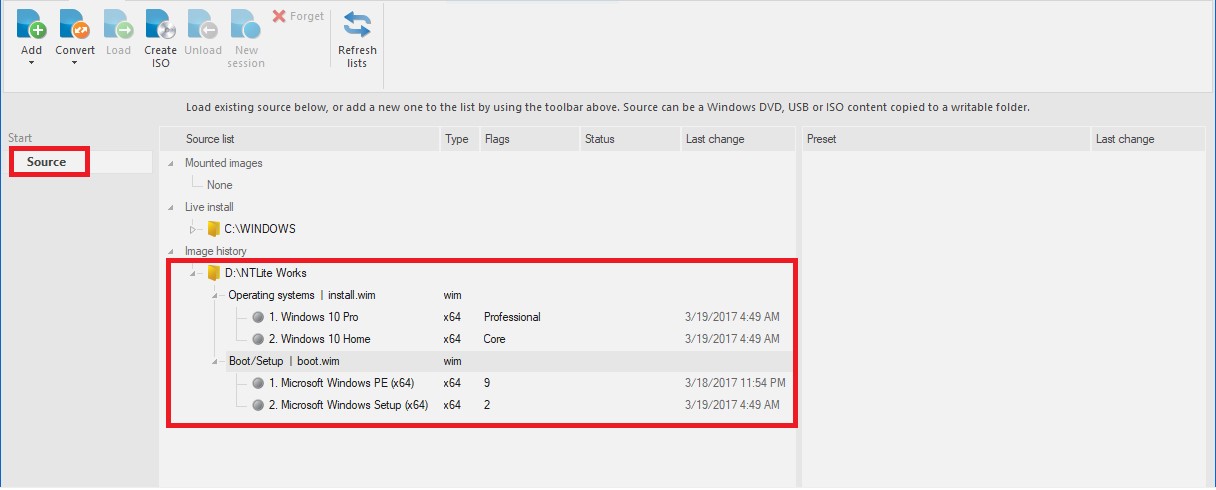This screenshot has width=1216, height=490.
Task: Select Microsoft Windows PE (x64) entry
Action: [341, 383]
